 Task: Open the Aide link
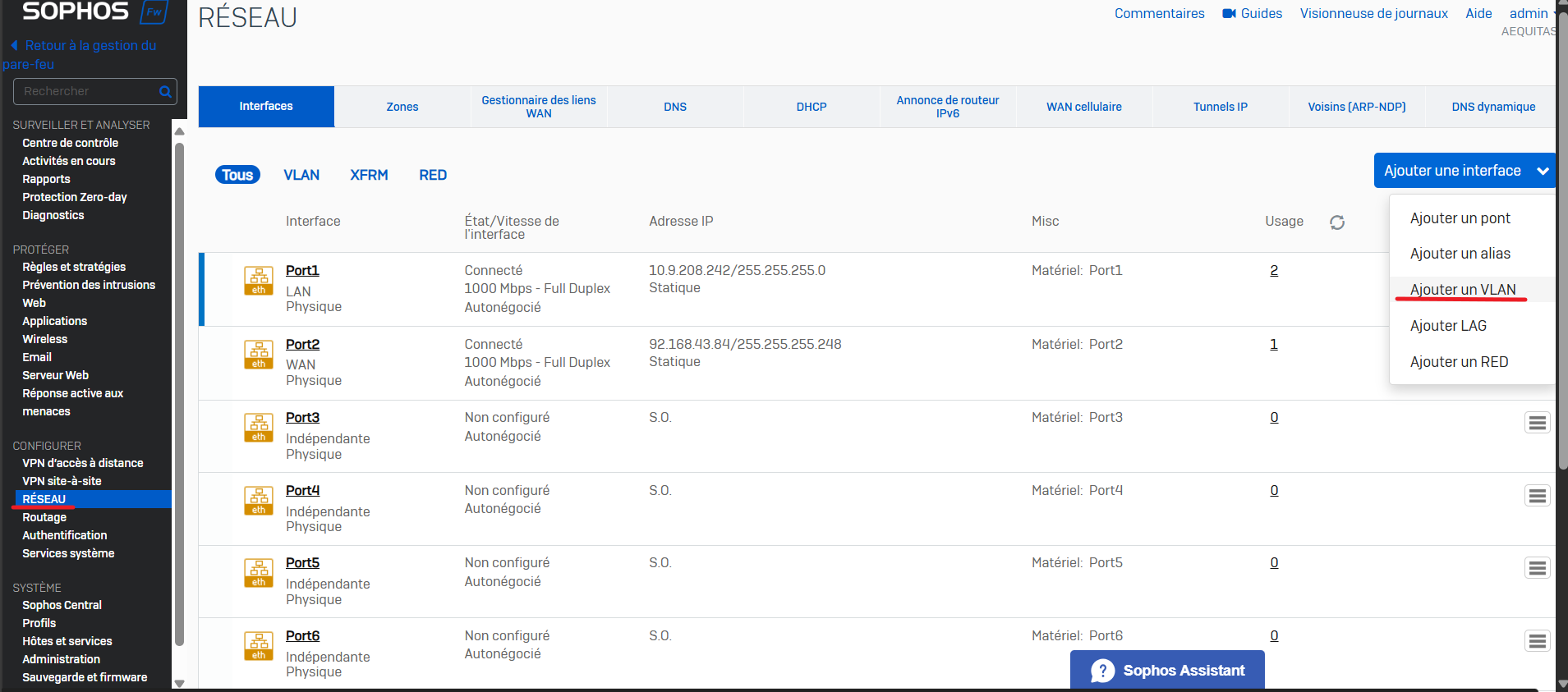(x=1478, y=13)
